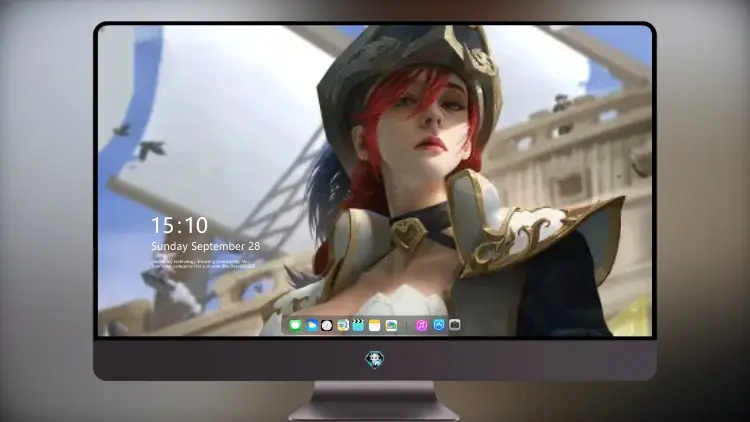750x422 pixels.
Task: Open the Weather app in dock
Action: click(x=311, y=326)
